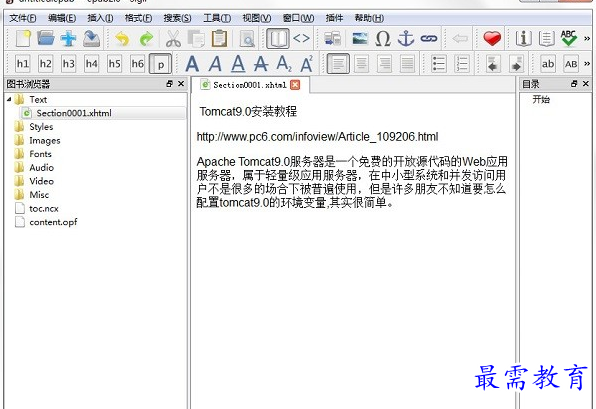Click 开始 entry in the 目录 panel
Viewport: 596px width, 409px height.
point(541,100)
